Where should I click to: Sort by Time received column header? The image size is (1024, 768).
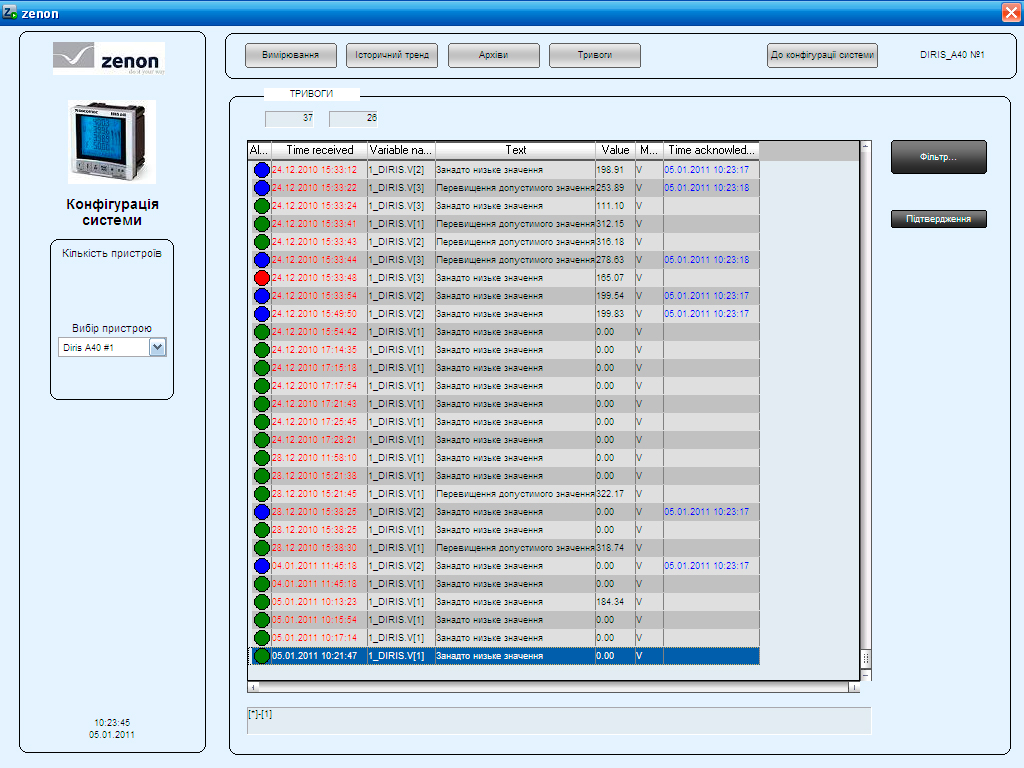pyautogui.click(x=319, y=150)
